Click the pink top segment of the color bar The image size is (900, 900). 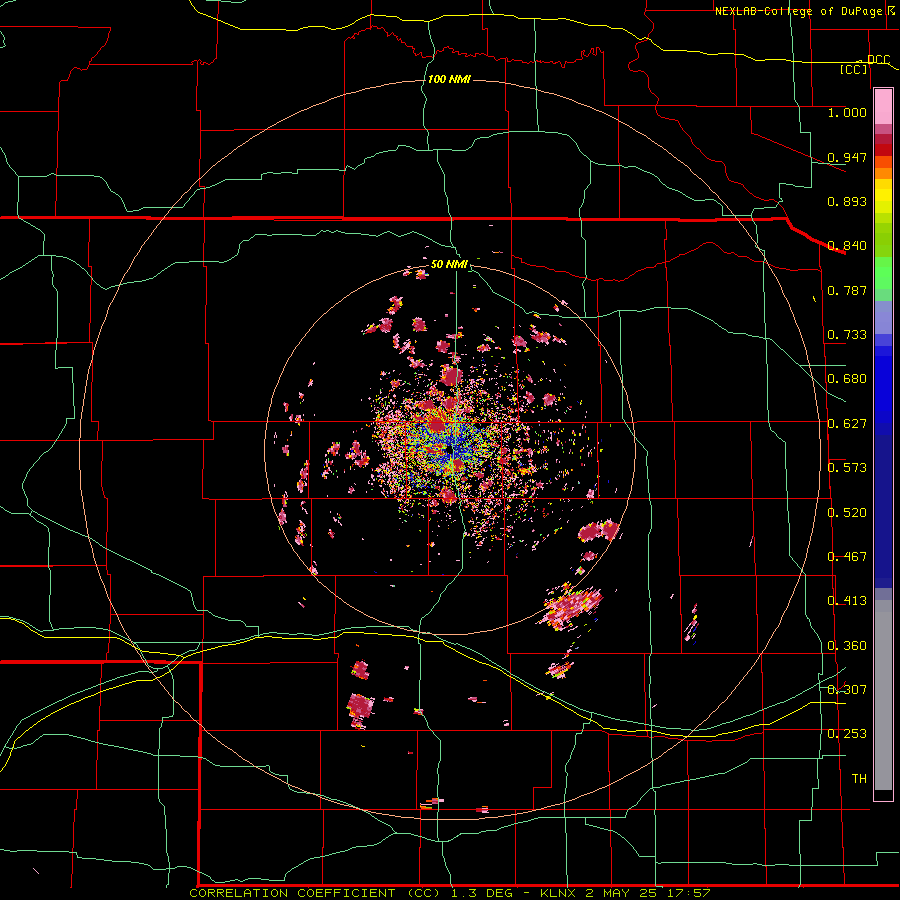[883, 106]
